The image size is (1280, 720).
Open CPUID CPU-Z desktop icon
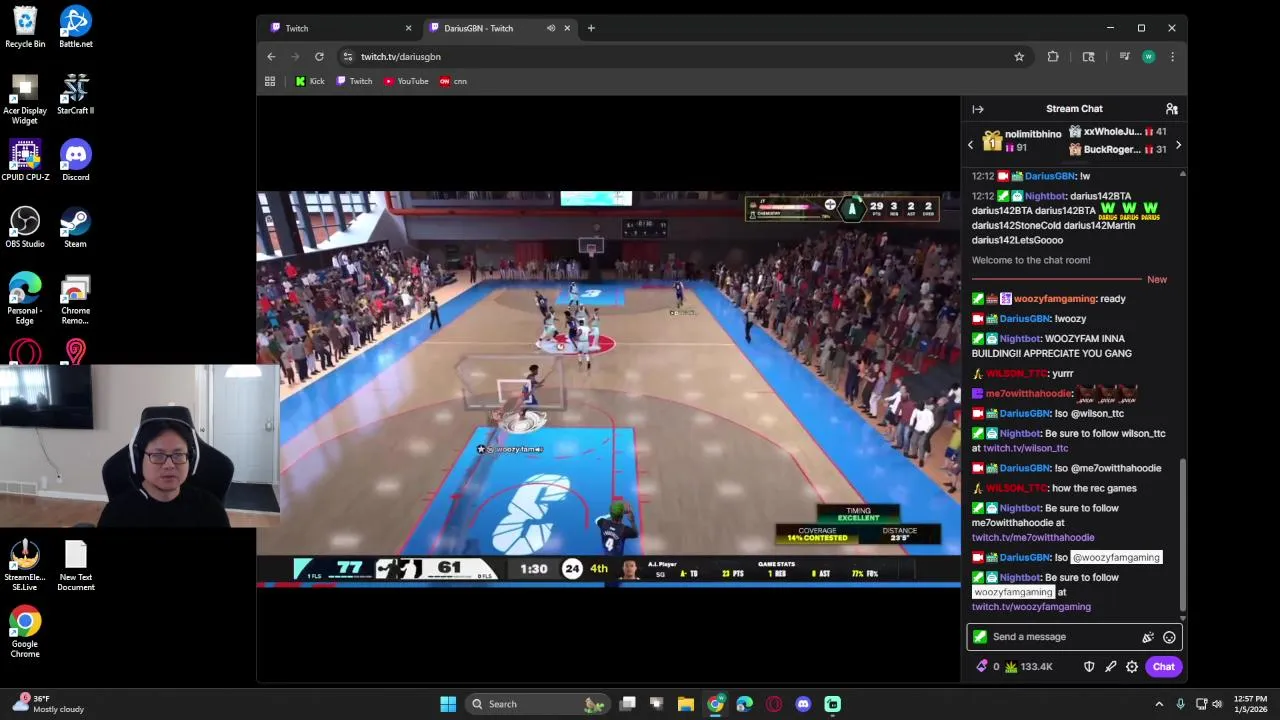click(25, 160)
